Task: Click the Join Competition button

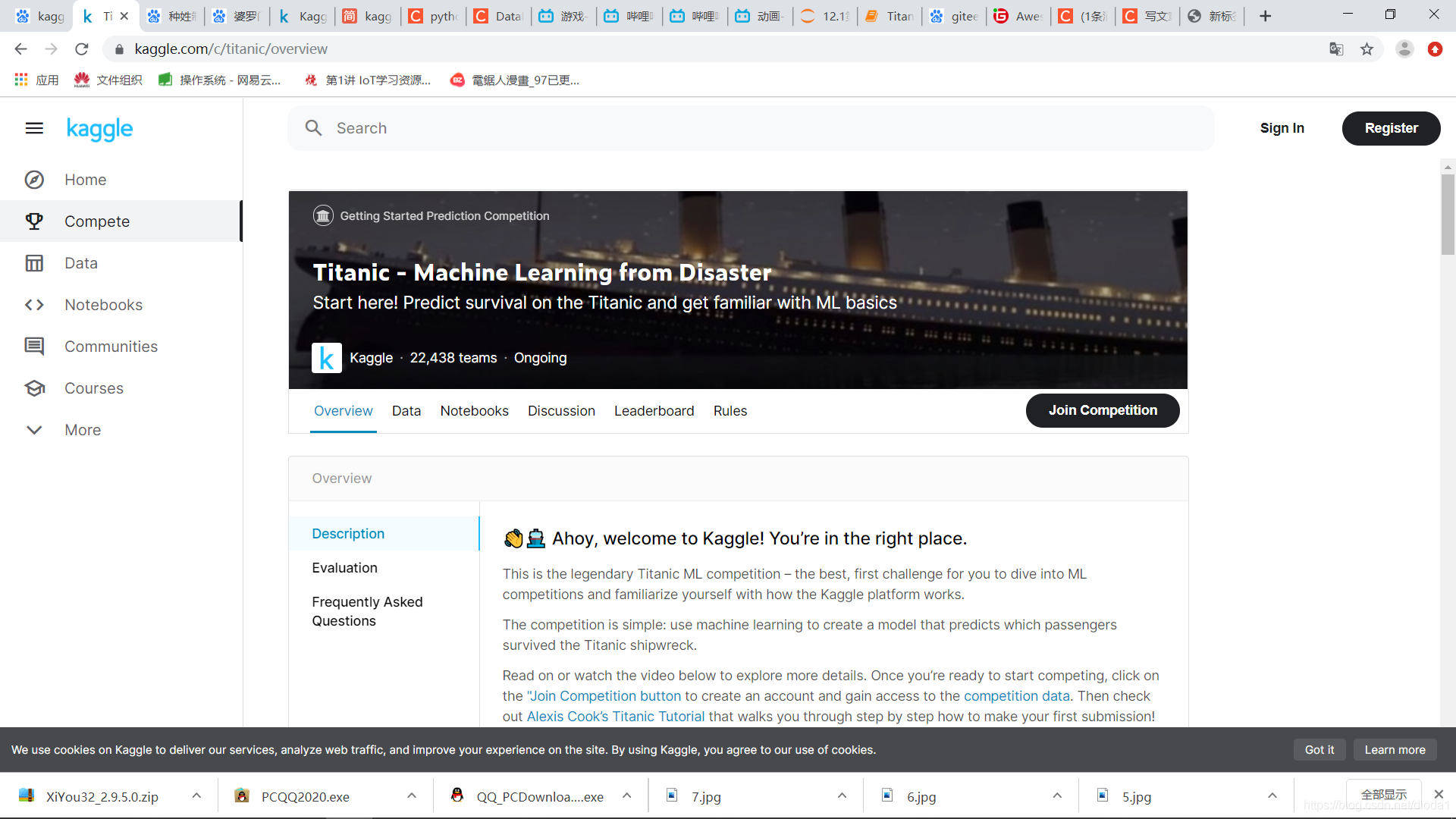Action: tap(1103, 410)
